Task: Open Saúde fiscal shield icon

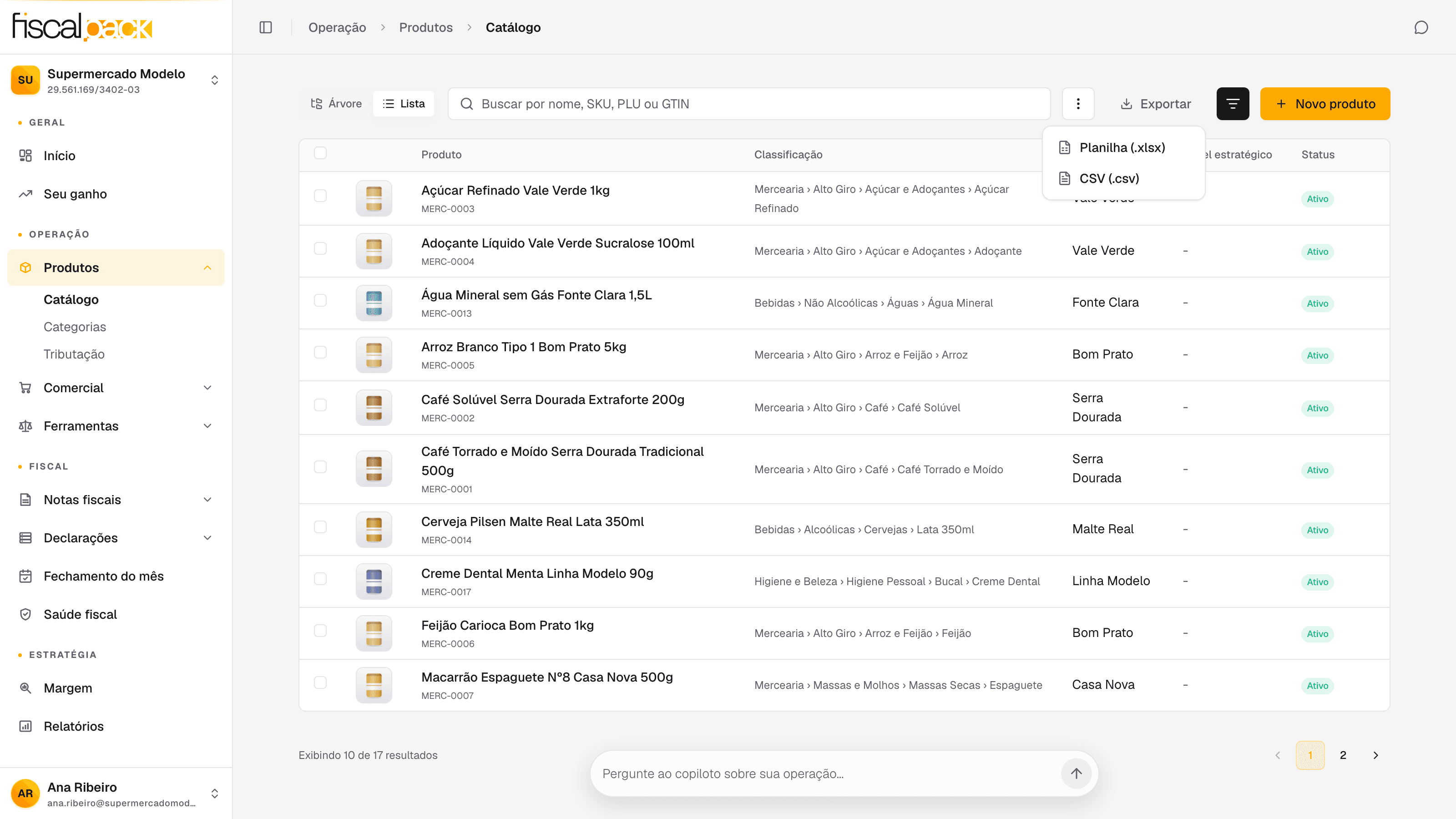Action: (x=25, y=614)
